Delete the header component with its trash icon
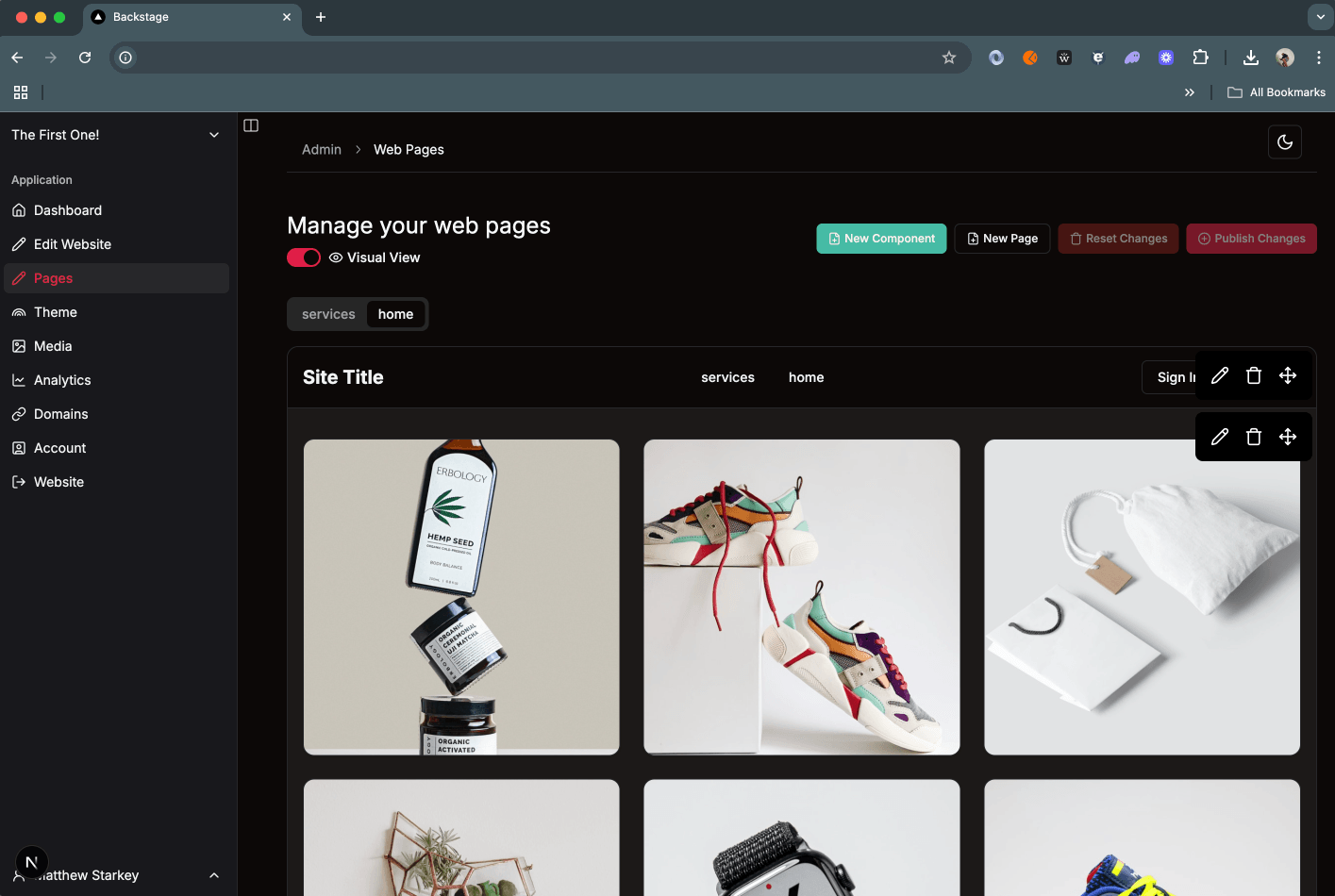Viewport: 1335px width, 896px height. 1253,376
